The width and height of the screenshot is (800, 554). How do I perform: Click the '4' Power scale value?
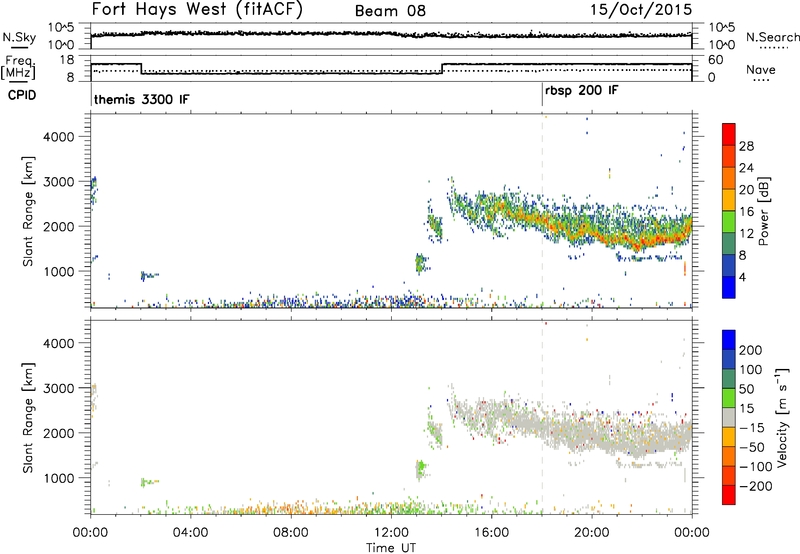click(x=742, y=277)
